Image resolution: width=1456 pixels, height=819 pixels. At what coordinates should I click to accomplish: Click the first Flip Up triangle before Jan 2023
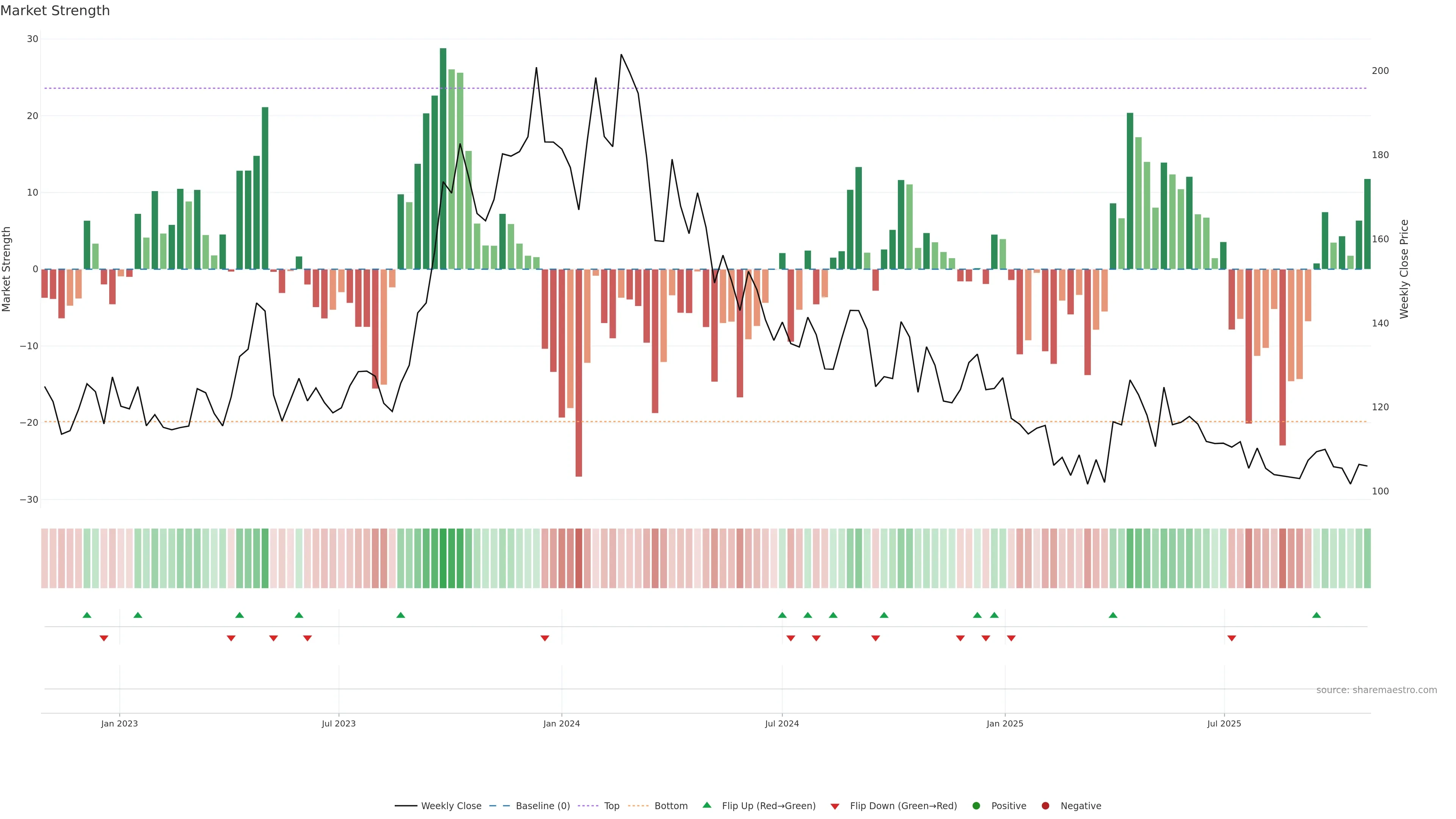pyautogui.click(x=86, y=615)
